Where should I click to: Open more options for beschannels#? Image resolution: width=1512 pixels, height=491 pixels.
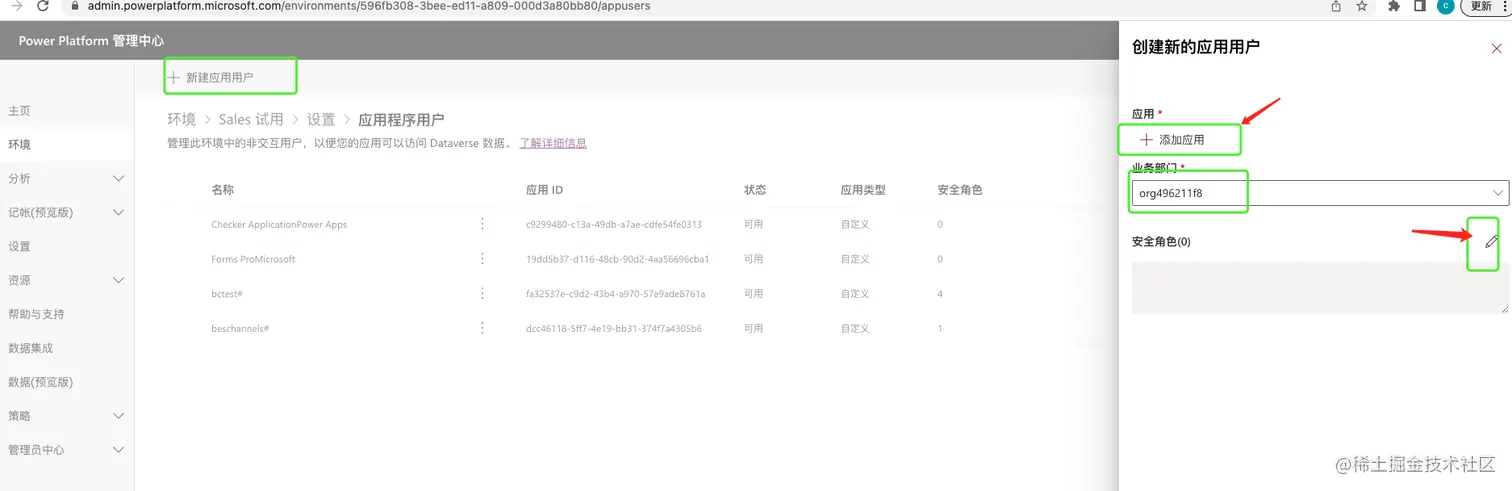click(482, 327)
